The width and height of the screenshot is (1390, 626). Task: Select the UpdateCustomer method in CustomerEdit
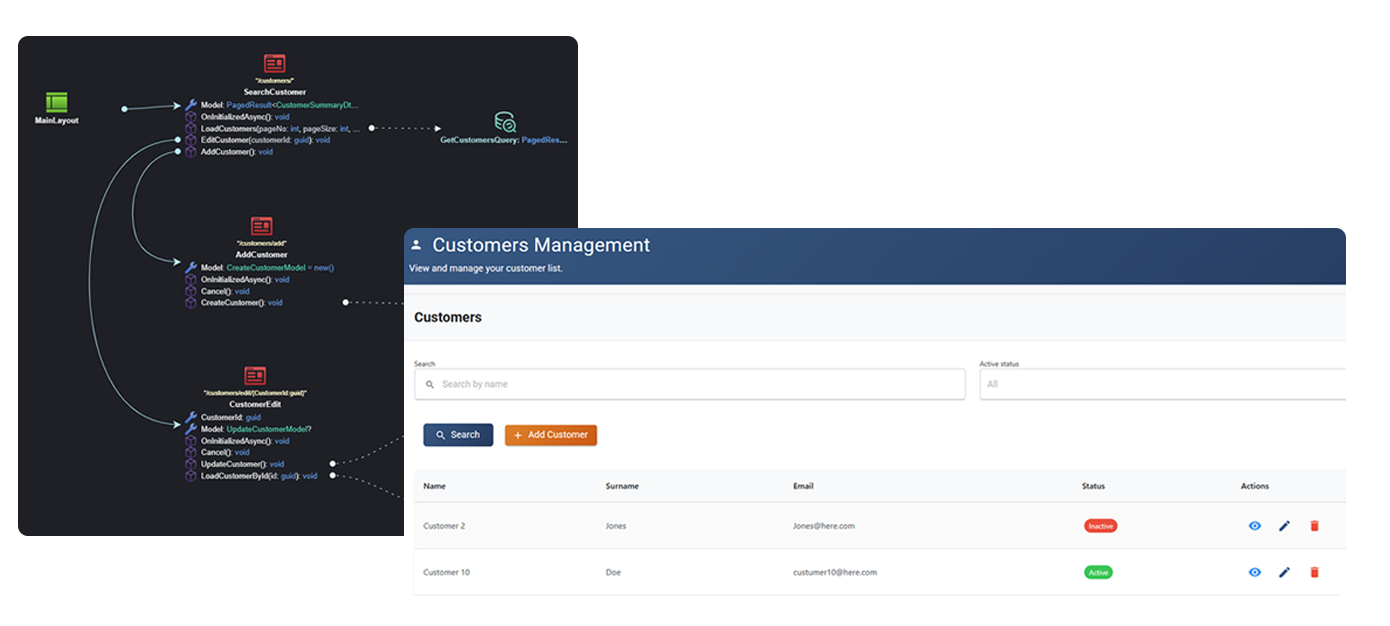click(x=240, y=464)
